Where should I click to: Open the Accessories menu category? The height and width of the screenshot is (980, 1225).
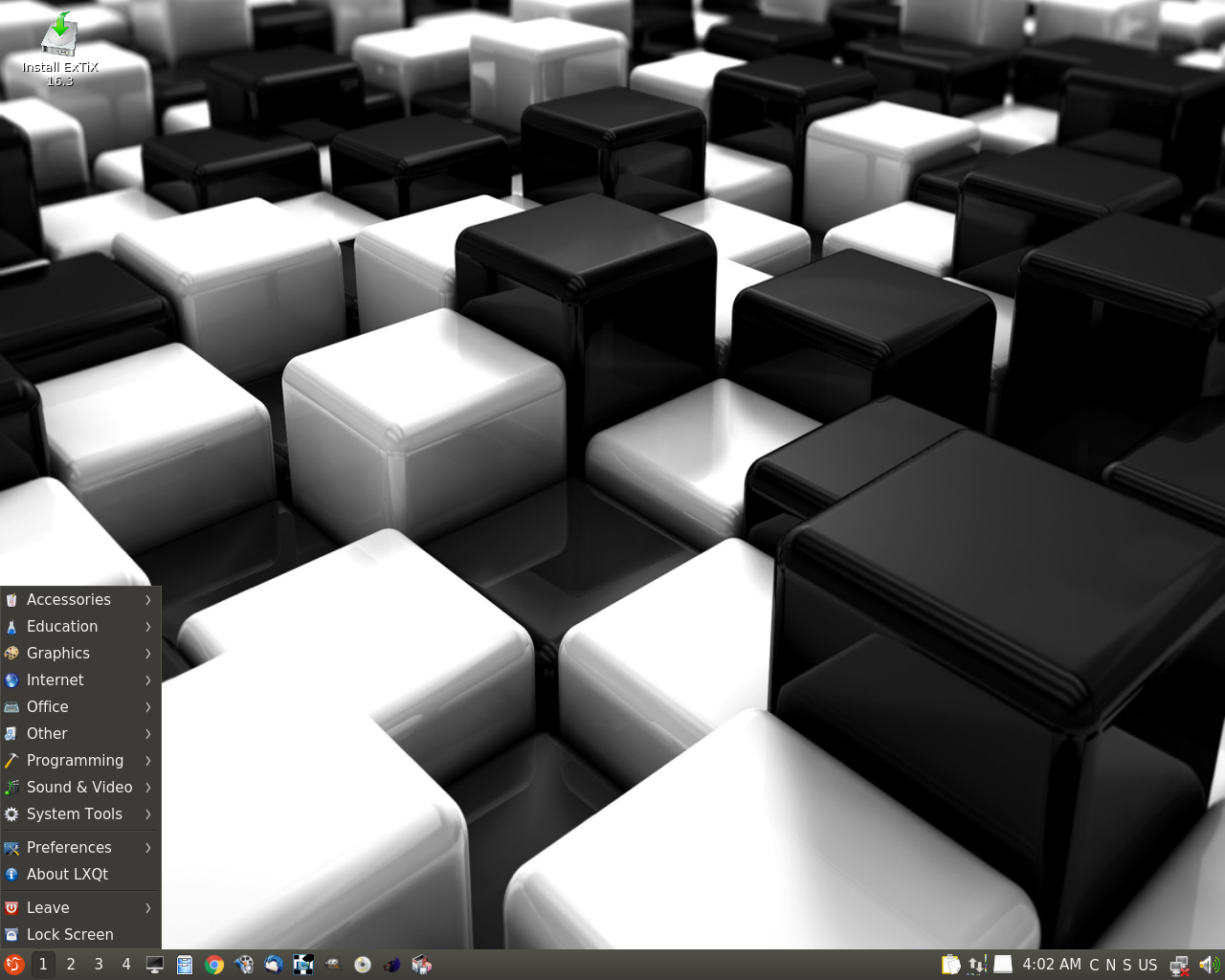click(x=80, y=600)
